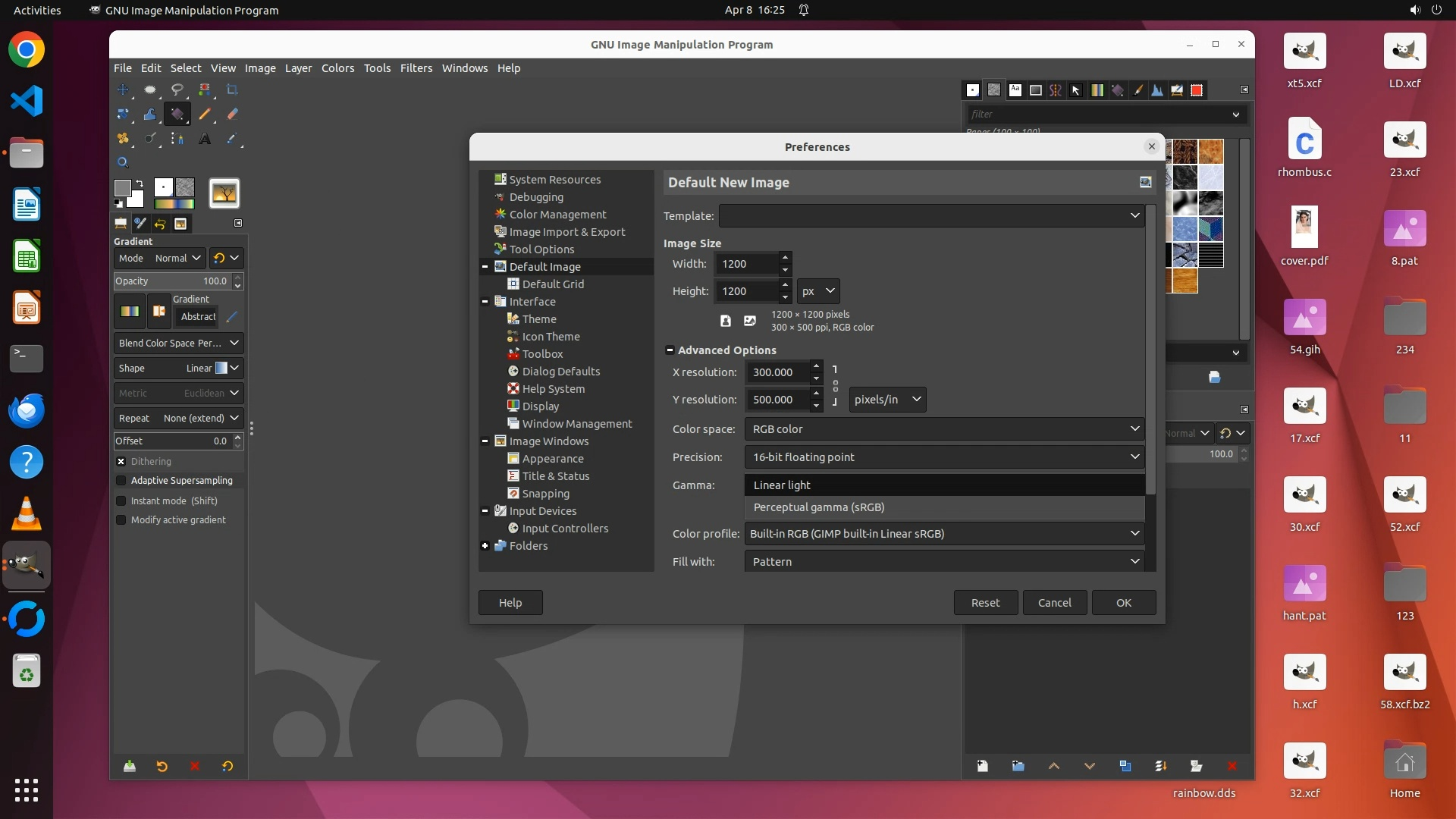Select the Free Select lasso tool

[x=177, y=89]
